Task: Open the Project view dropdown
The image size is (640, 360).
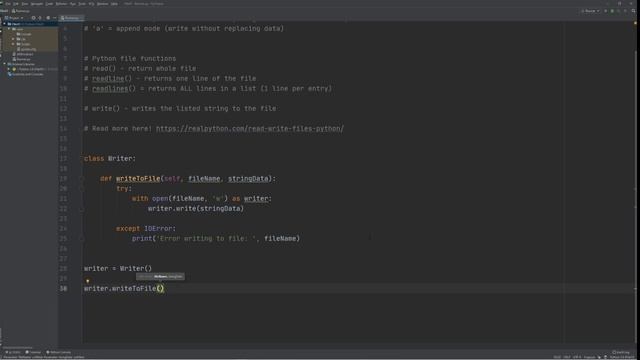Action: pyautogui.click(x=14, y=18)
